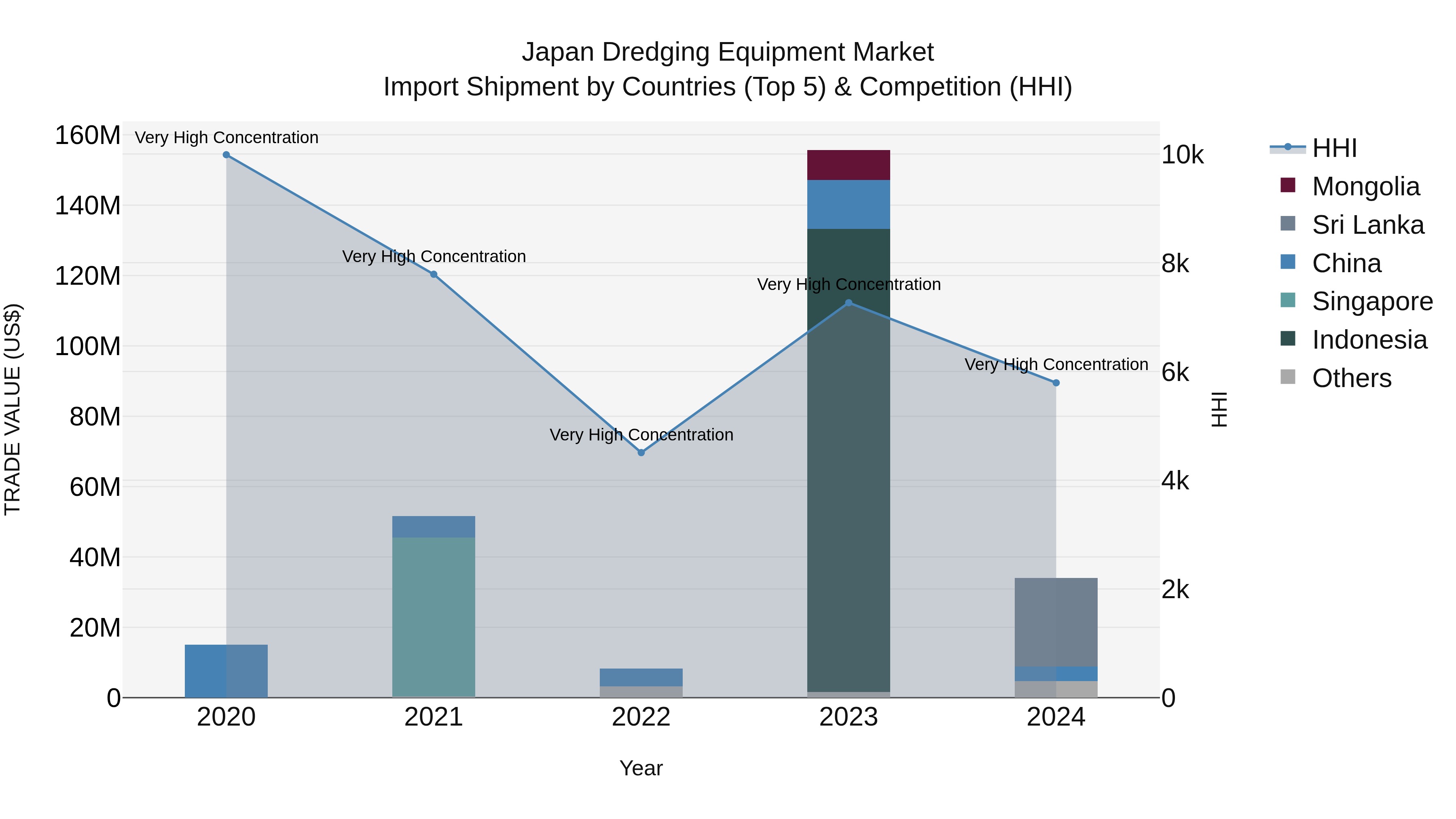Click the 2021 x-axis label

coord(434,717)
